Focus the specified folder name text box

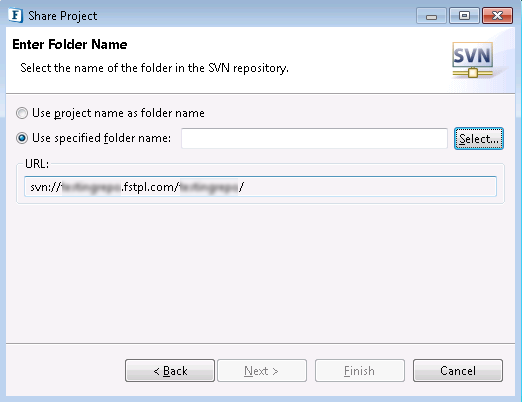[314, 138]
